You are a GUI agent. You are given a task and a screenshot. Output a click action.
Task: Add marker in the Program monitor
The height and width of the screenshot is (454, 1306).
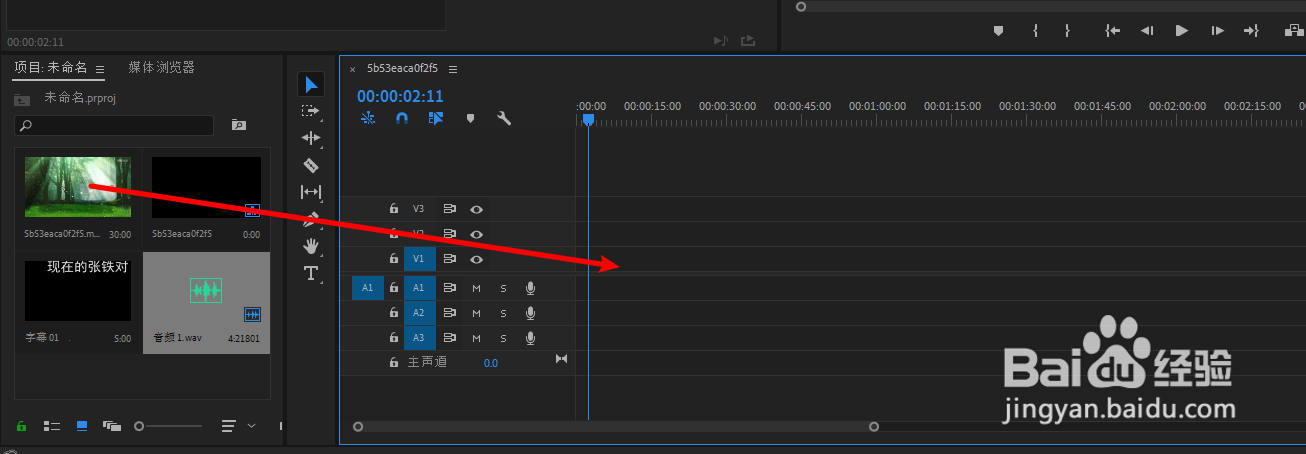[x=998, y=31]
